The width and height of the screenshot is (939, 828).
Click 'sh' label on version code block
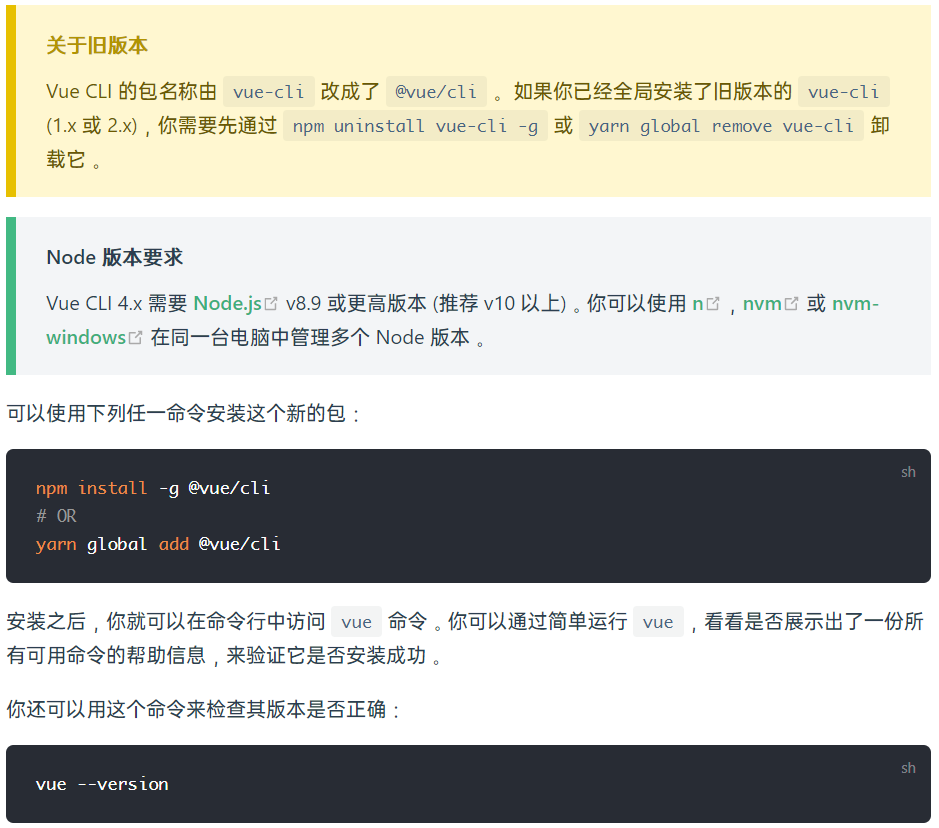point(908,768)
